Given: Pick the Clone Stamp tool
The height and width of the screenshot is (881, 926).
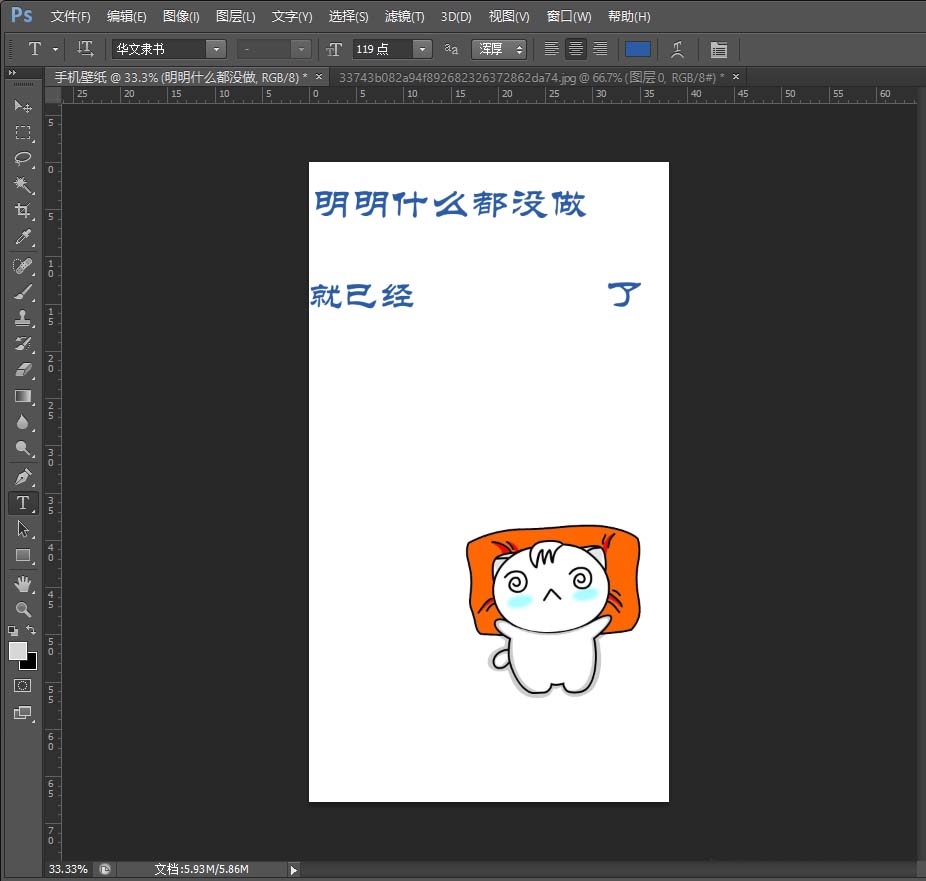Looking at the screenshot, I should (x=23, y=318).
